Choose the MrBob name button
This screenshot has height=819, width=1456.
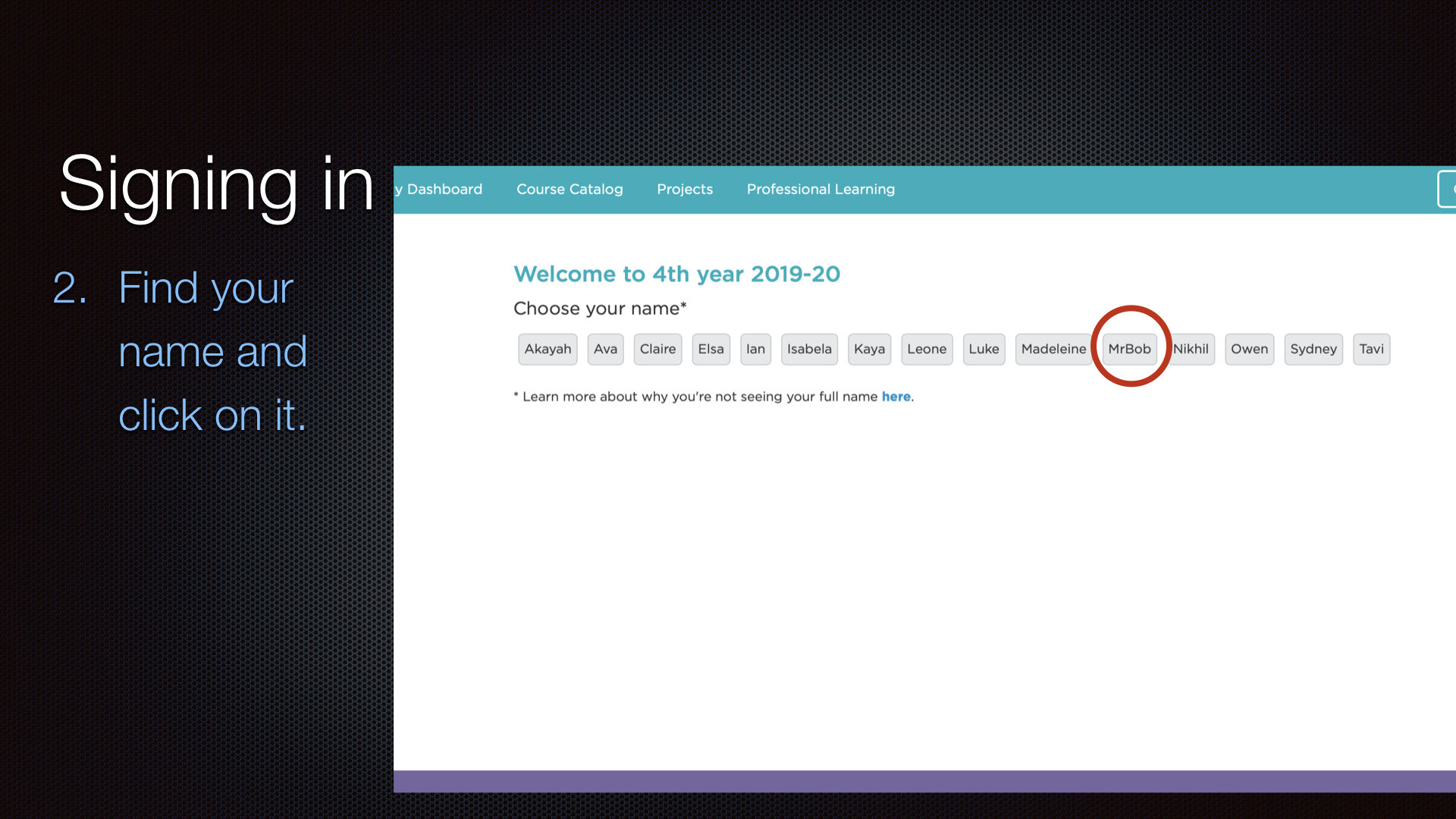[1129, 350]
